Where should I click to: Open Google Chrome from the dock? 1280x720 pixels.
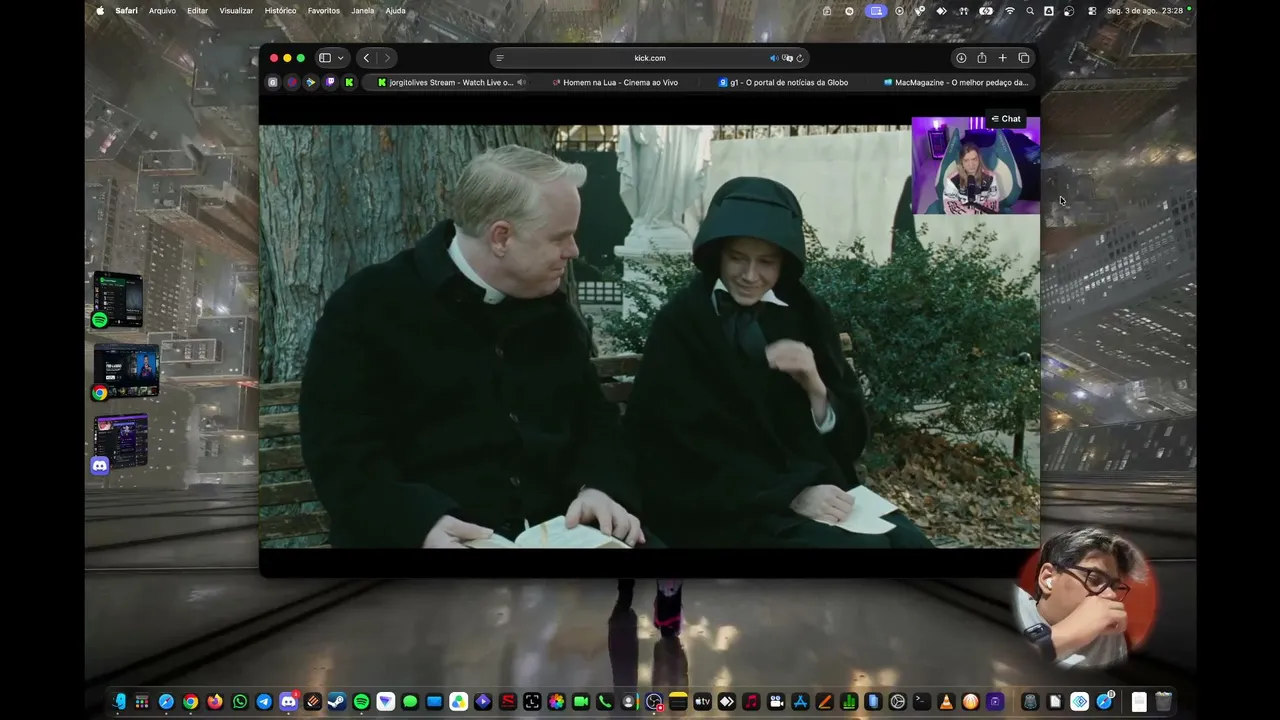pos(190,702)
